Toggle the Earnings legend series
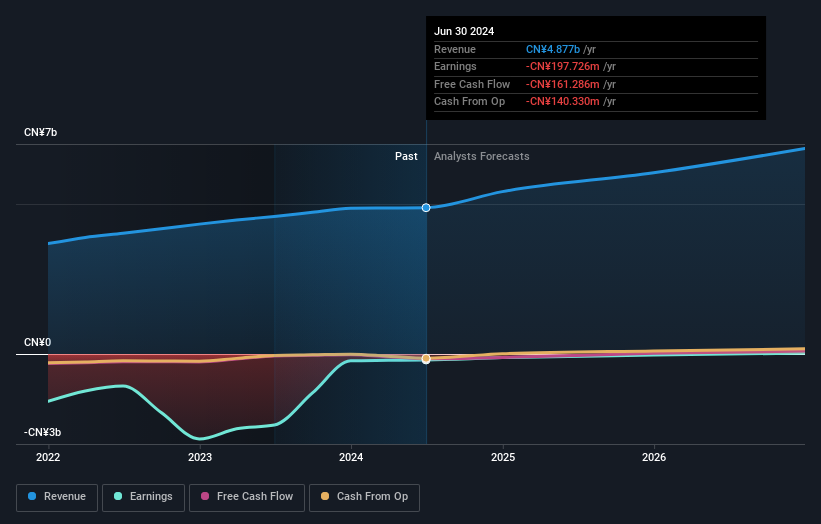 tap(143, 497)
